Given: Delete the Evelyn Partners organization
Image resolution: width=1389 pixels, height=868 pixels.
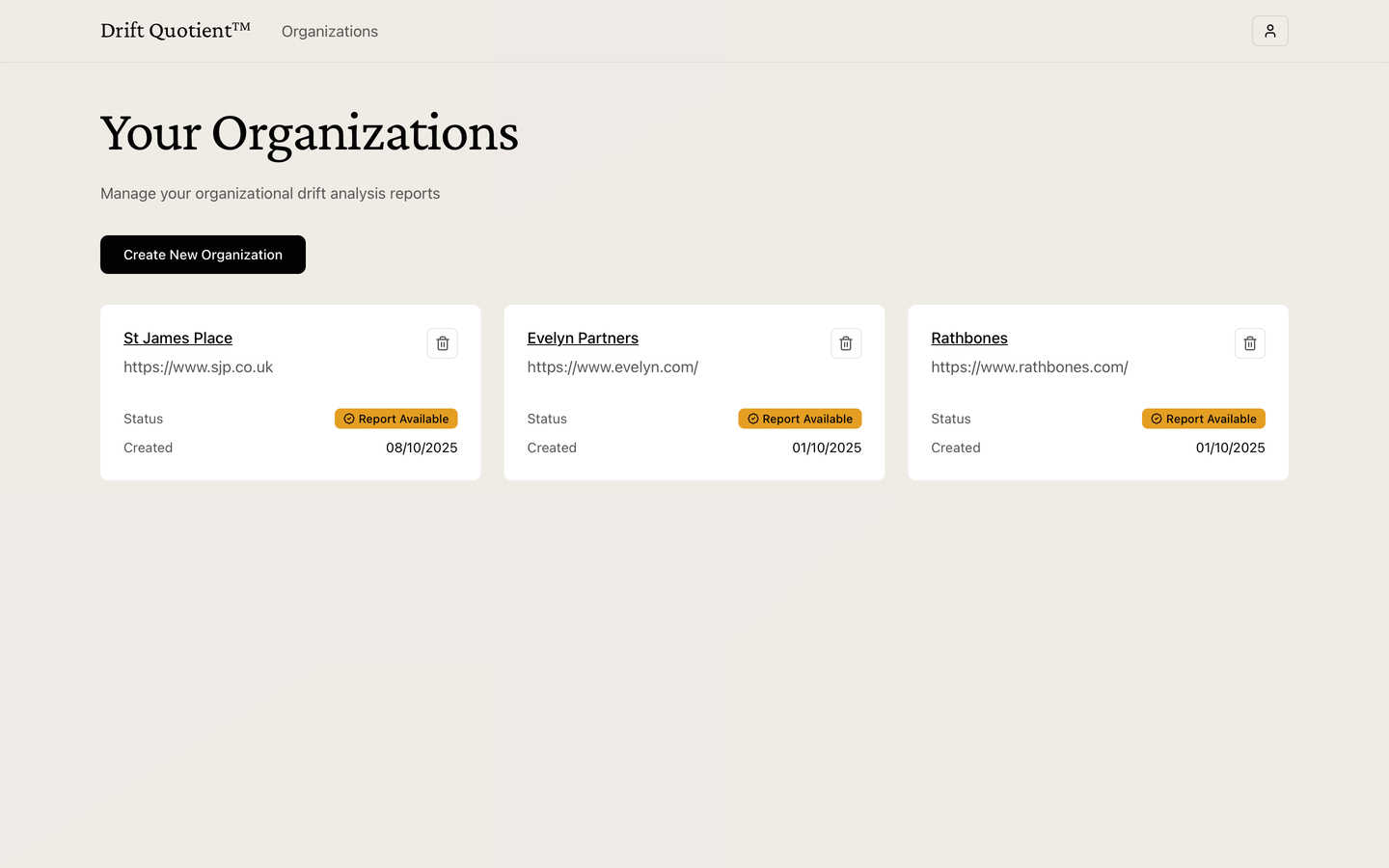Looking at the screenshot, I should (x=846, y=343).
